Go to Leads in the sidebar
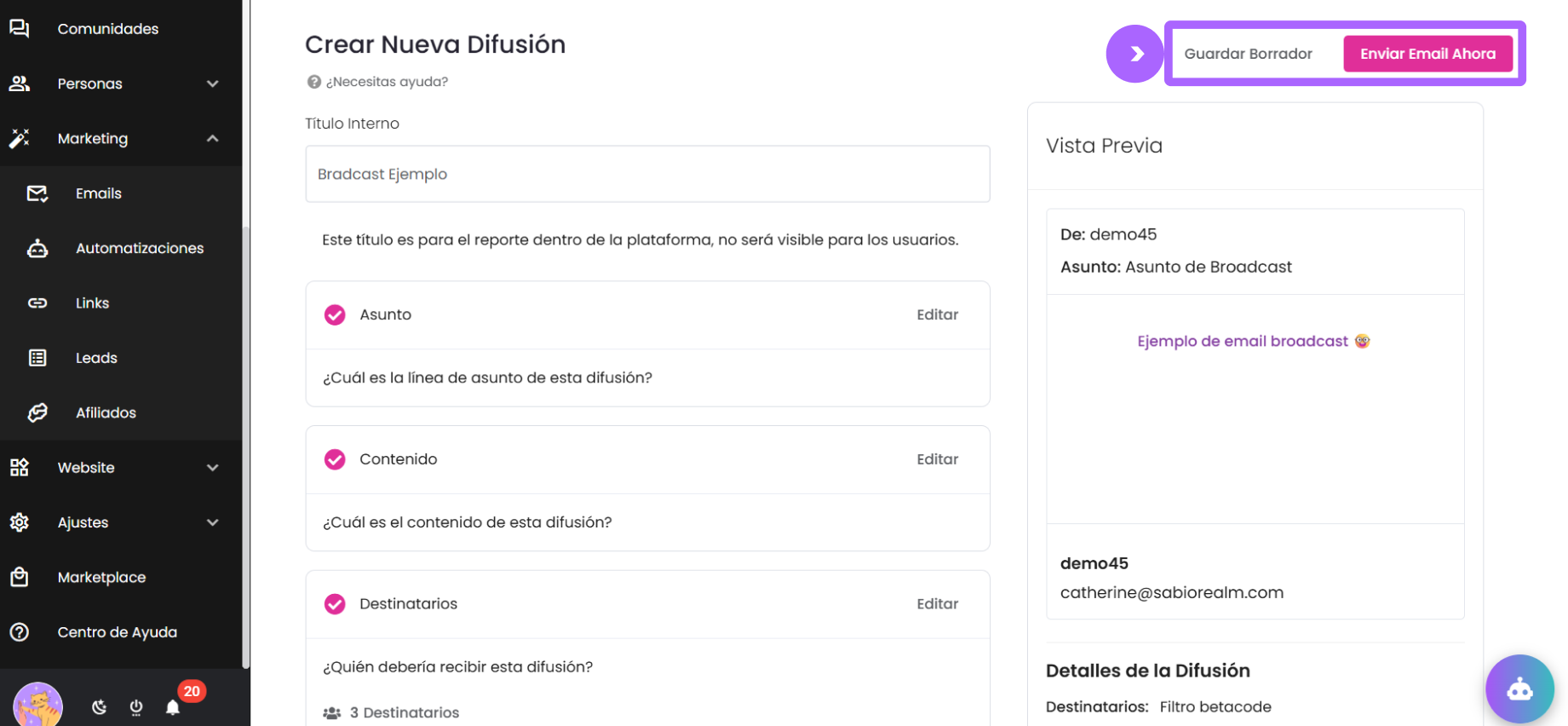Image resolution: width=1568 pixels, height=726 pixels. 96,358
